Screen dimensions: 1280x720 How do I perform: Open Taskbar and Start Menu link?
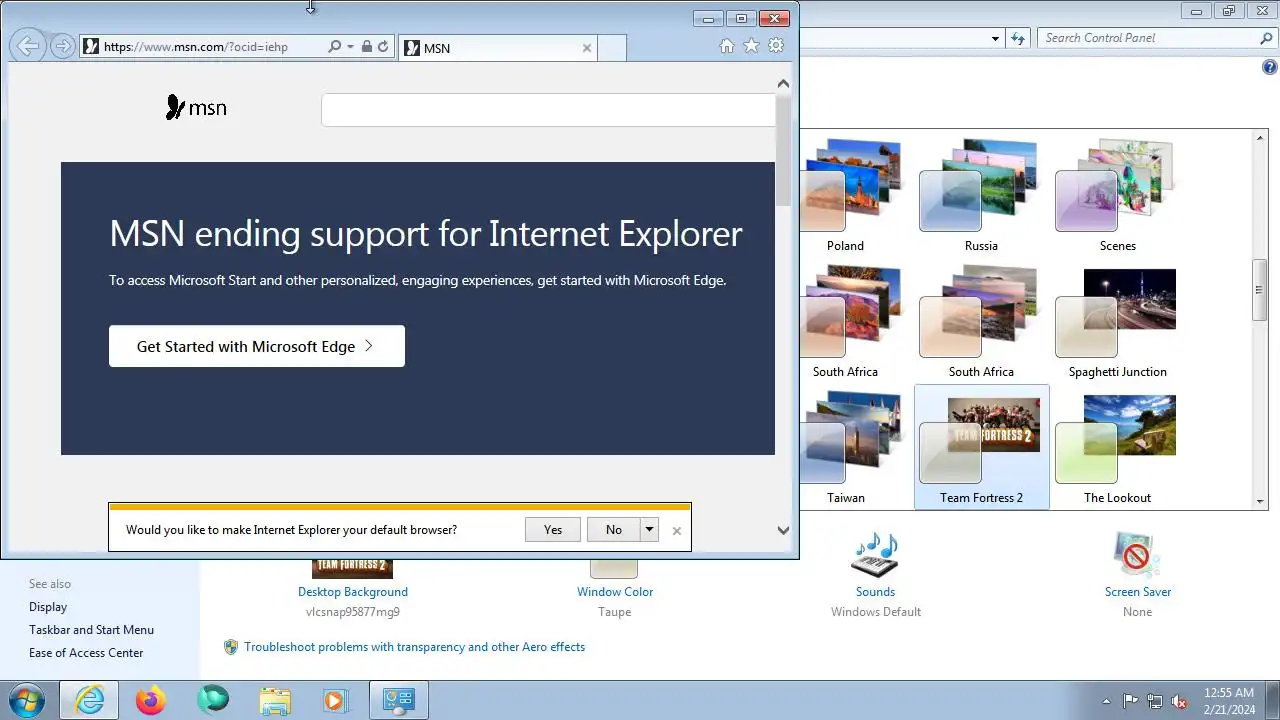pyautogui.click(x=91, y=630)
